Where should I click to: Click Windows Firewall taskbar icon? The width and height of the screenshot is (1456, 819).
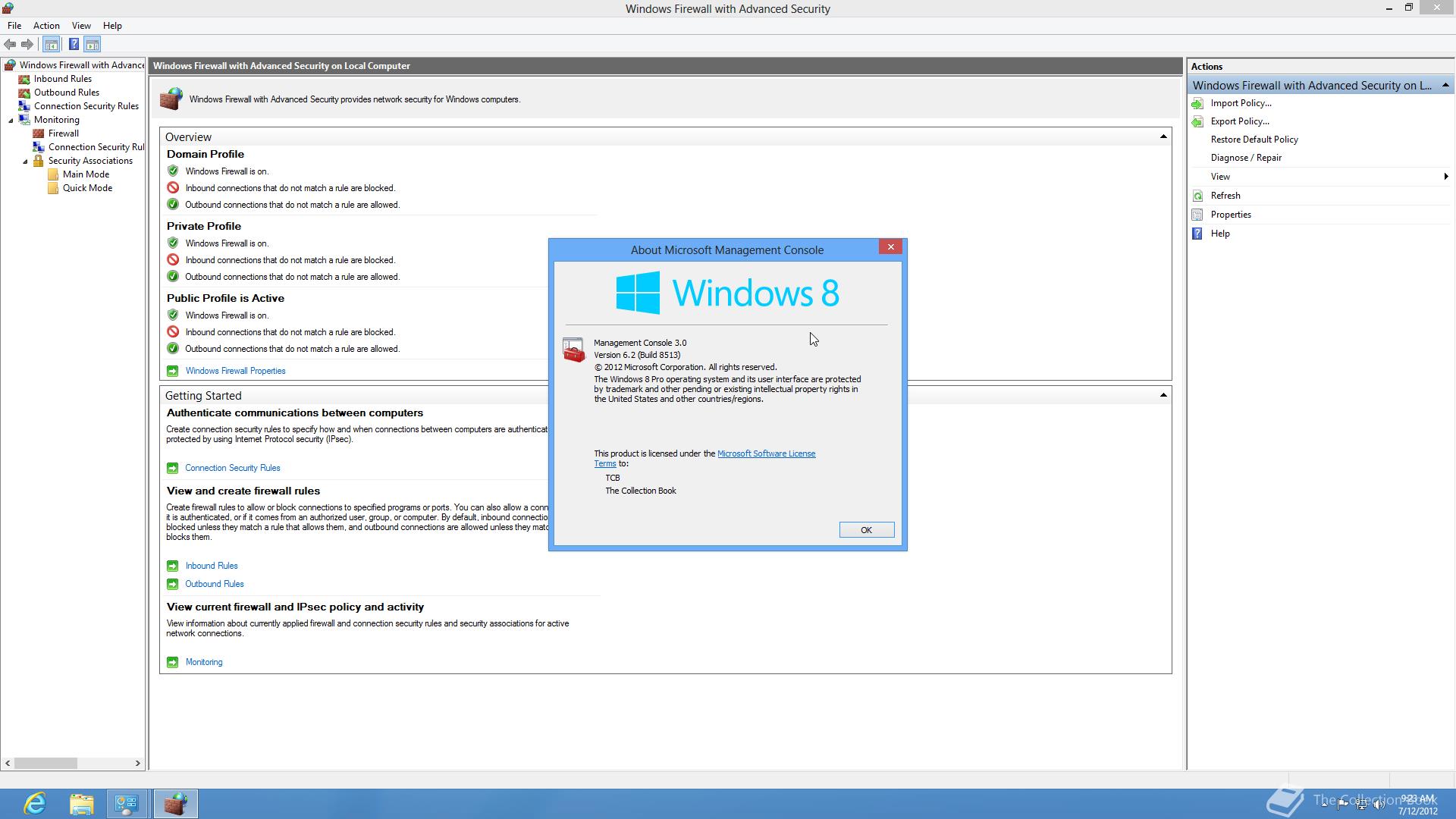(176, 804)
